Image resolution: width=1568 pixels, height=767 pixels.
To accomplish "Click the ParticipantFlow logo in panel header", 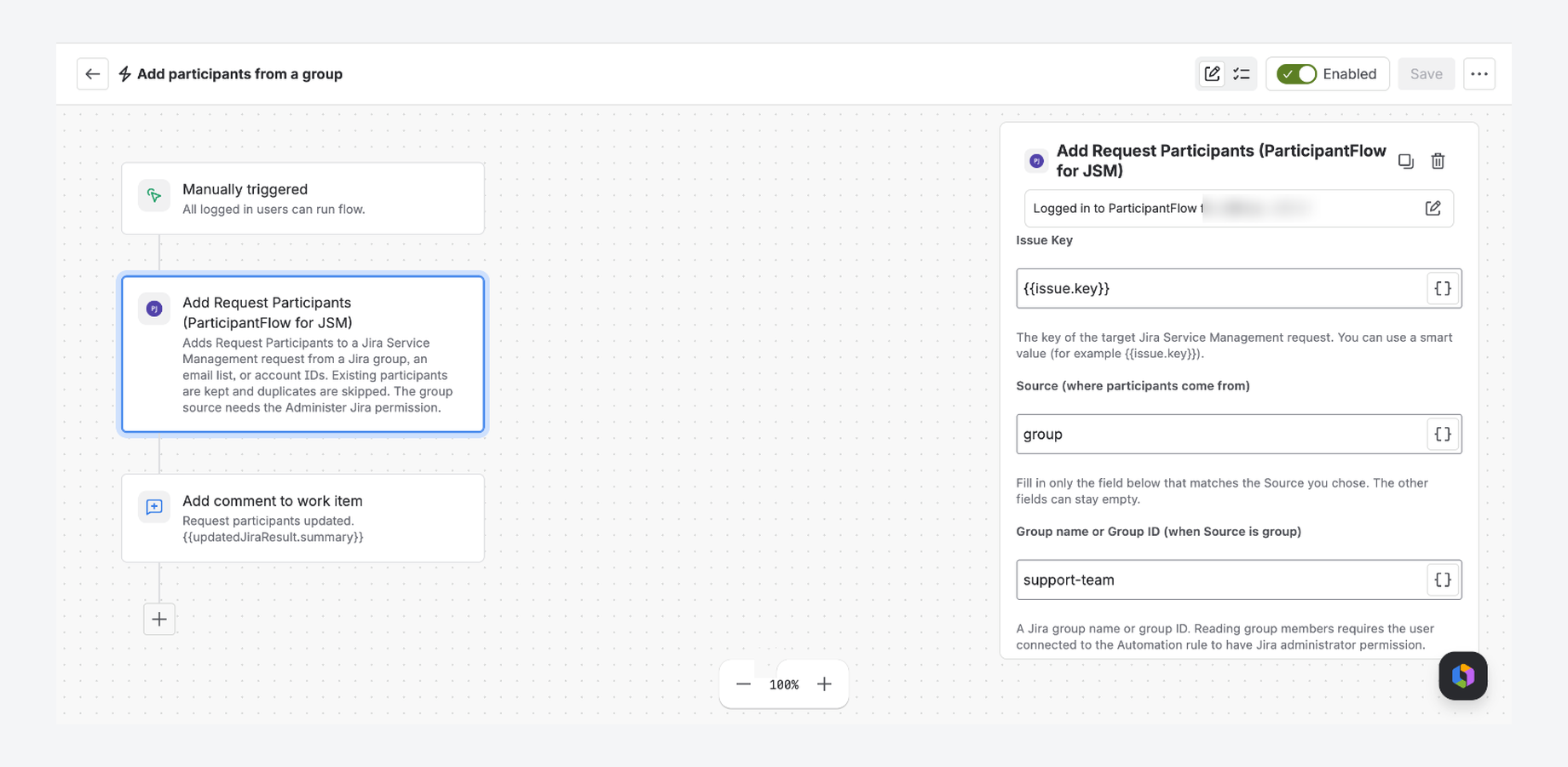I will click(x=1036, y=161).
